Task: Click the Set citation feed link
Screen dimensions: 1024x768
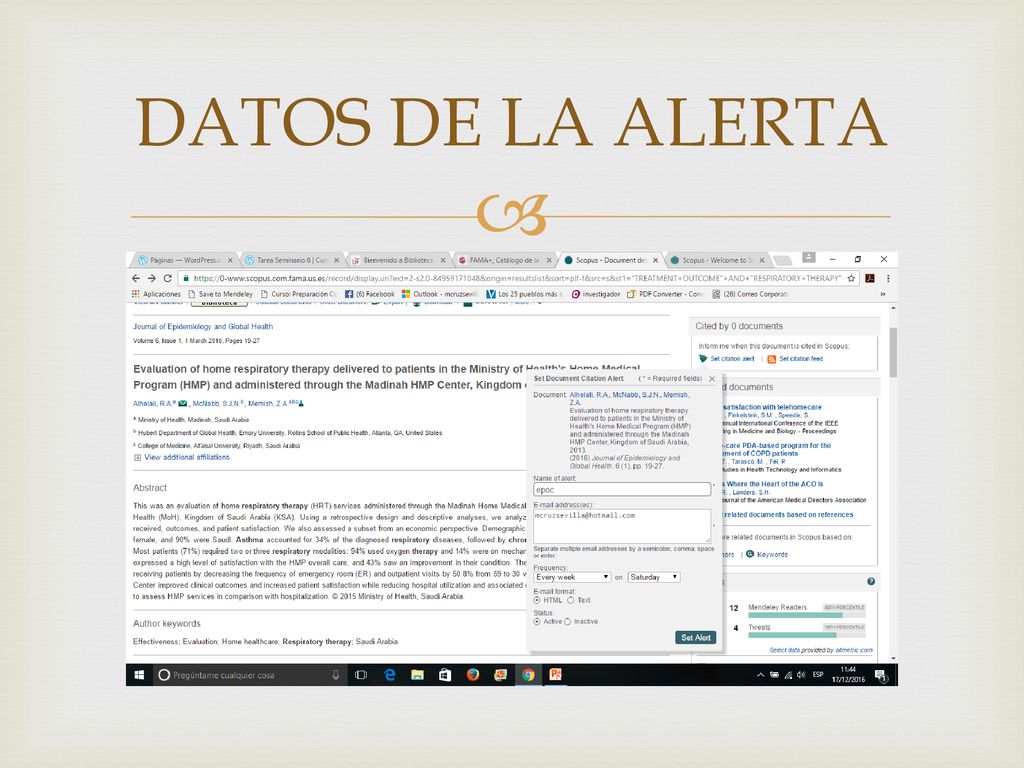Action: pyautogui.click(x=801, y=359)
